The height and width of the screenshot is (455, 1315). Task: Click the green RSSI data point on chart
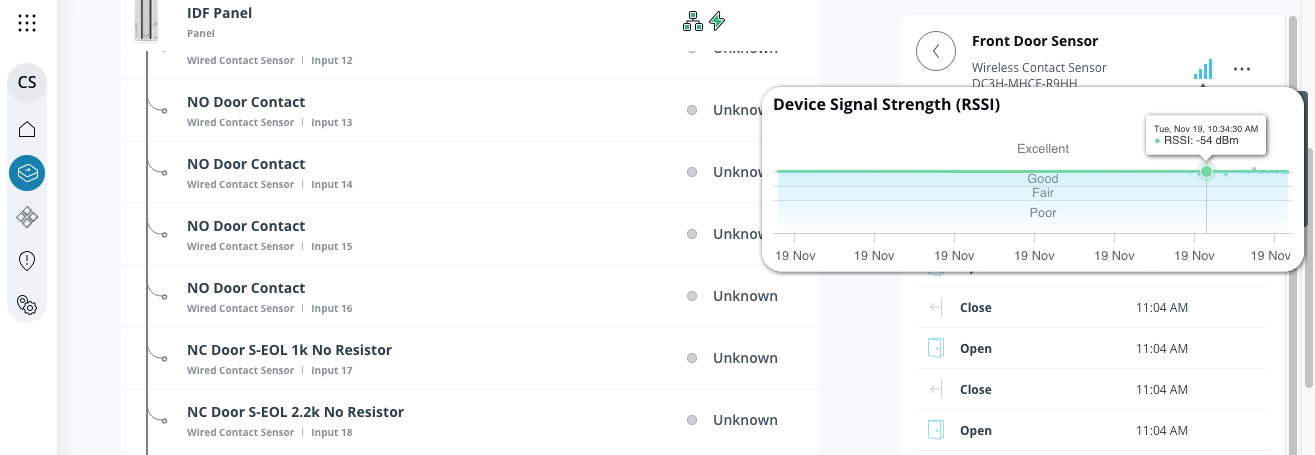[x=1206, y=171]
